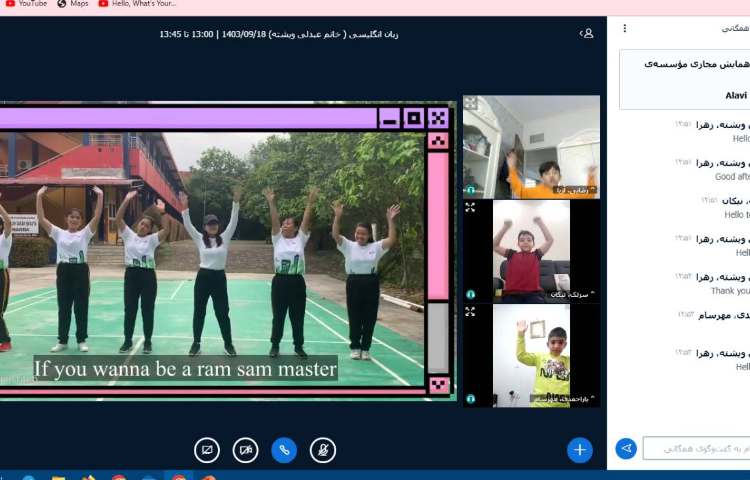Click the send message arrow icon
This screenshot has width=750, height=480.
pyautogui.click(x=626, y=449)
